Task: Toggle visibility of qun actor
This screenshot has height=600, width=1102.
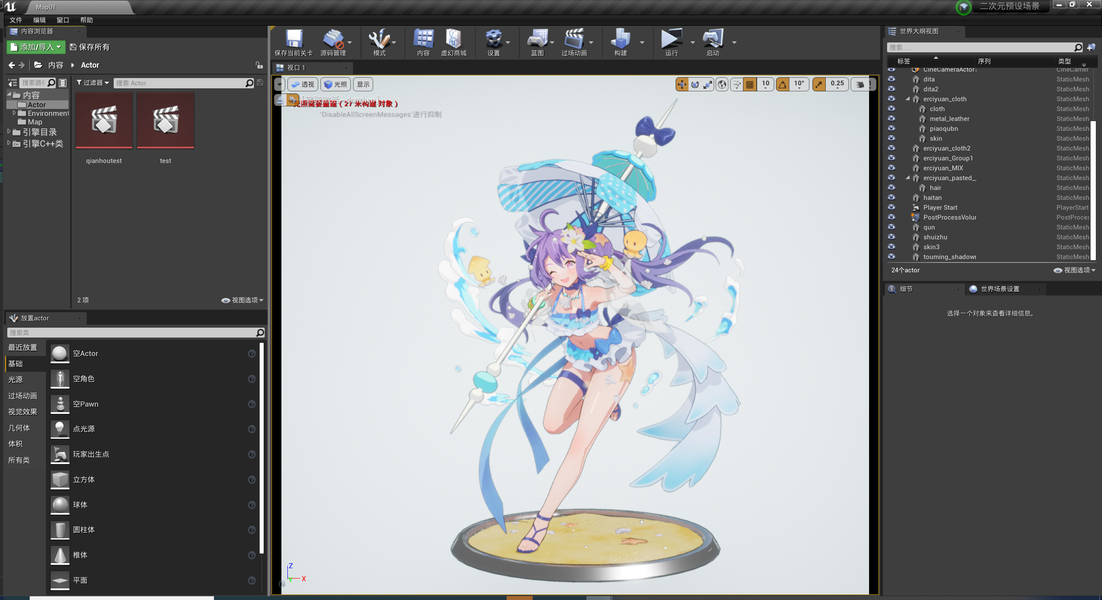Action: (892, 227)
